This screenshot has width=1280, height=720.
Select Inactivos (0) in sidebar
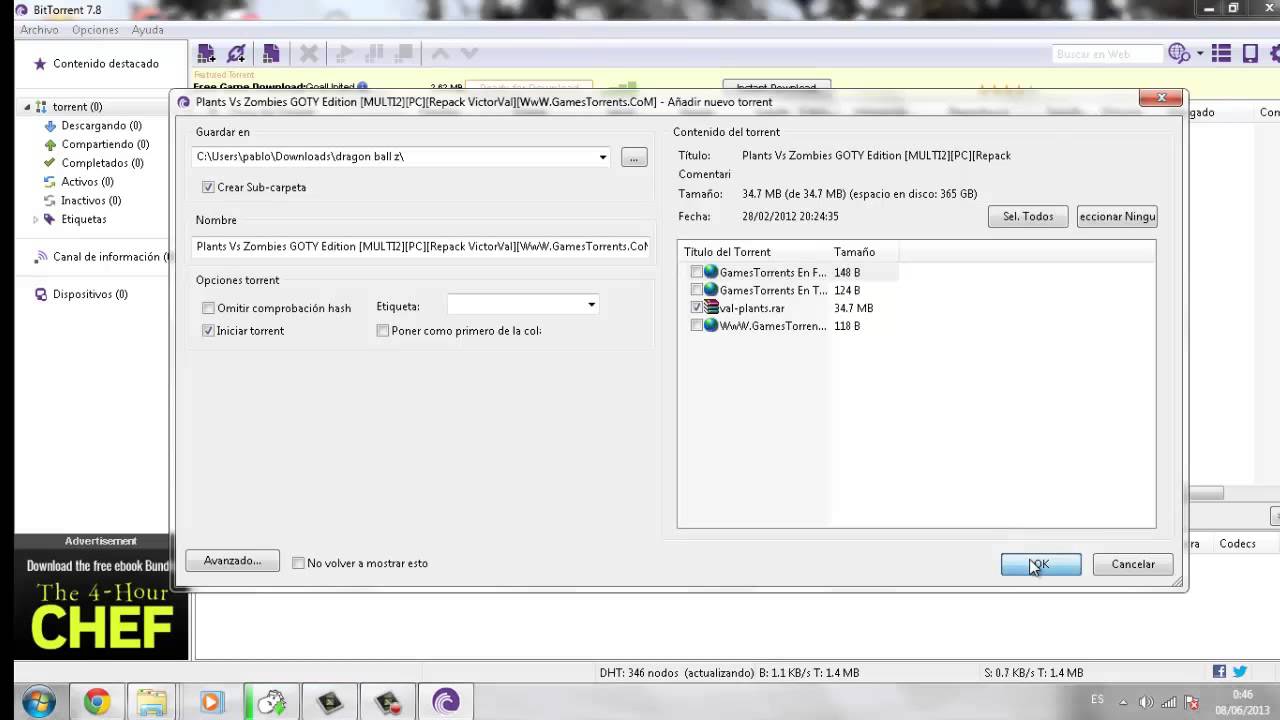coord(91,200)
